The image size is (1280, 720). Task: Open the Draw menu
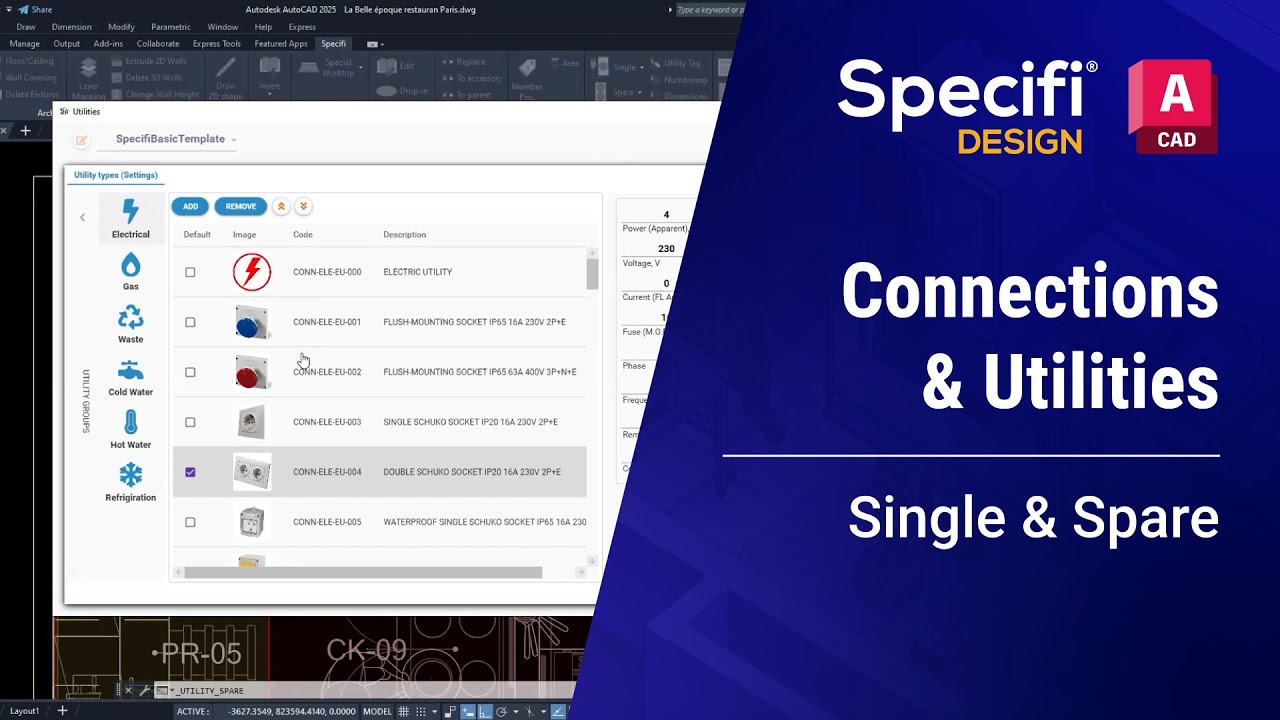[x=26, y=27]
